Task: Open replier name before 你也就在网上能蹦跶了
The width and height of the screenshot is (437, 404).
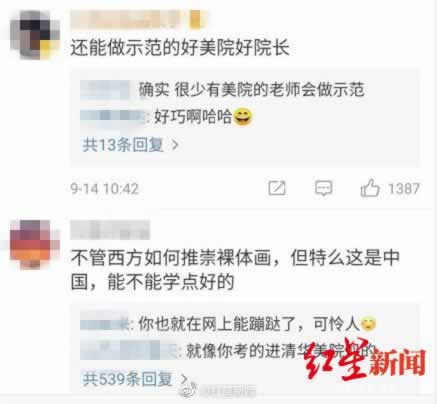Action: tap(105, 323)
